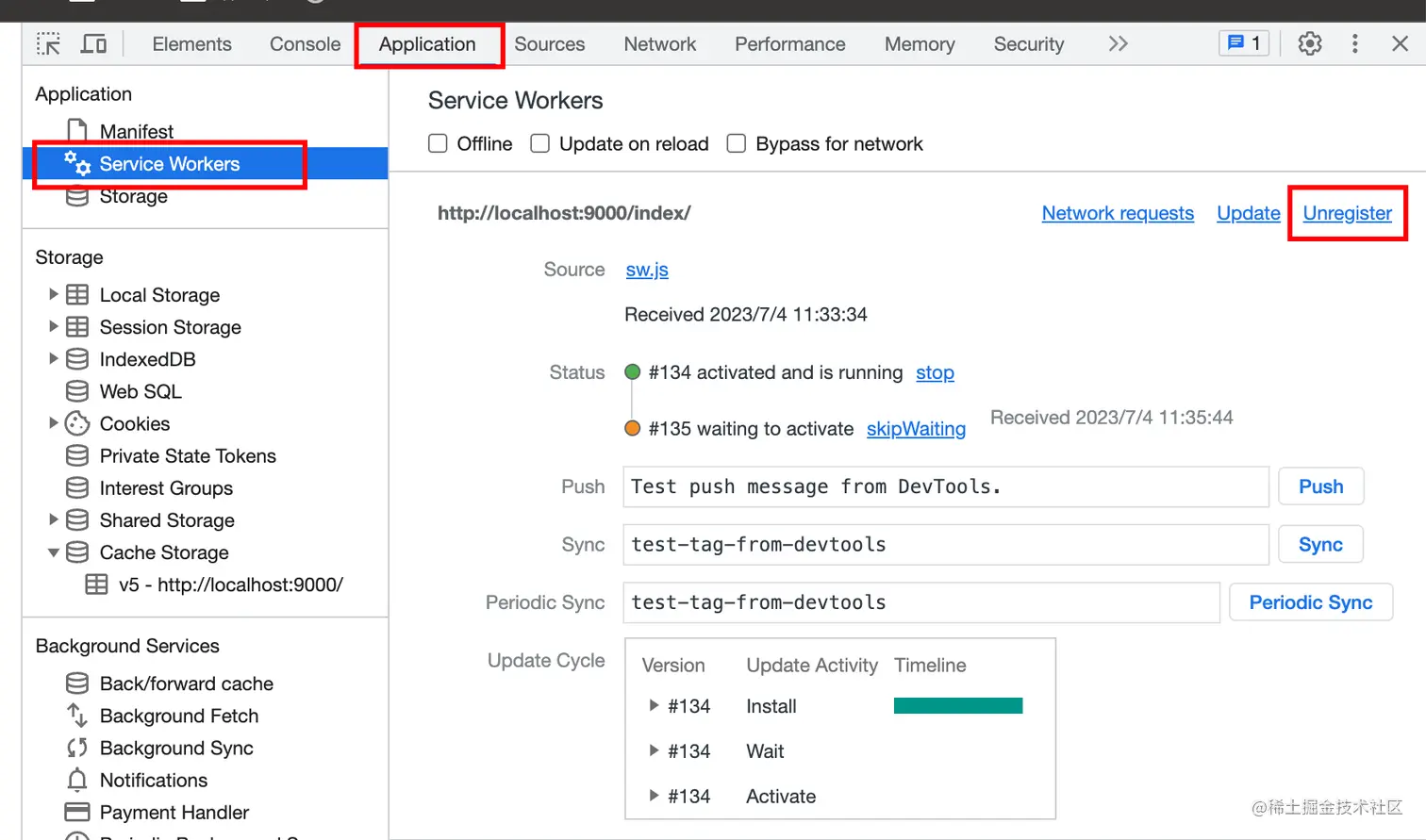This screenshot has width=1426, height=840.
Task: Expand the Shared Storage tree
Action: click(x=53, y=519)
